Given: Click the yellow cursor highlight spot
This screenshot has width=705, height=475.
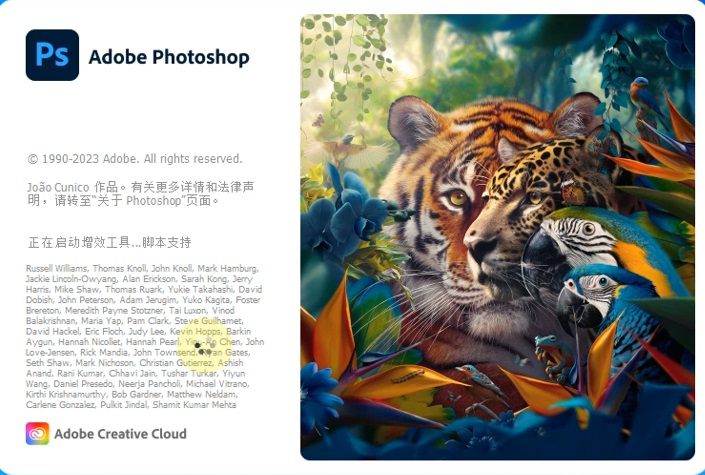Looking at the screenshot, I should [204, 349].
